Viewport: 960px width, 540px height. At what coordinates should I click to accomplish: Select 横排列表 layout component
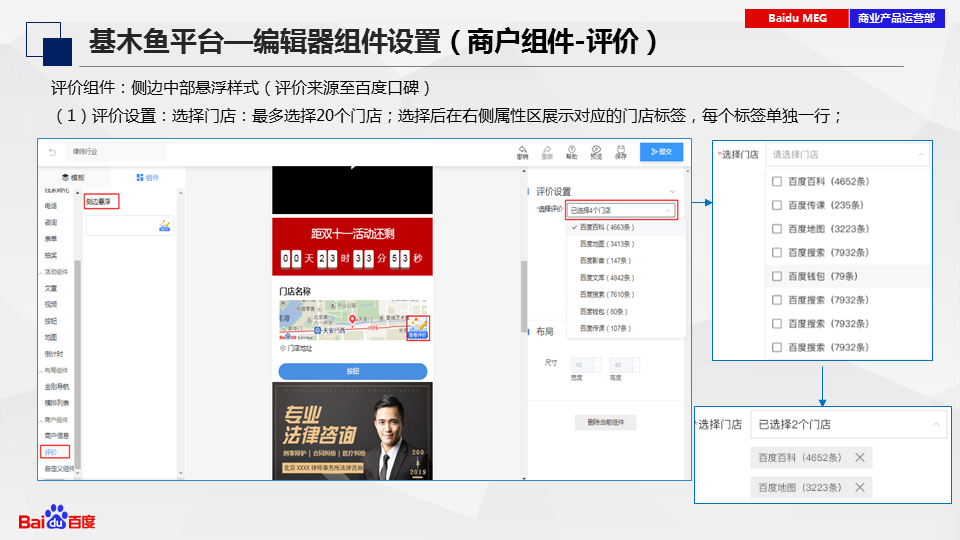[57, 403]
